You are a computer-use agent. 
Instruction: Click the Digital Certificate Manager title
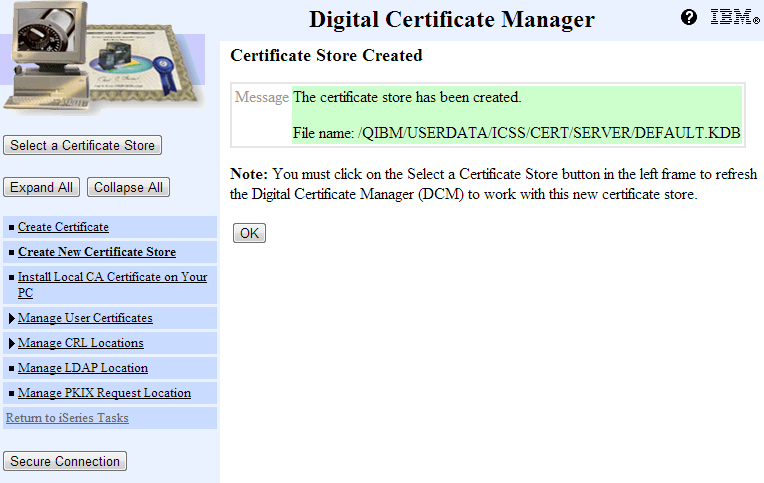click(452, 19)
